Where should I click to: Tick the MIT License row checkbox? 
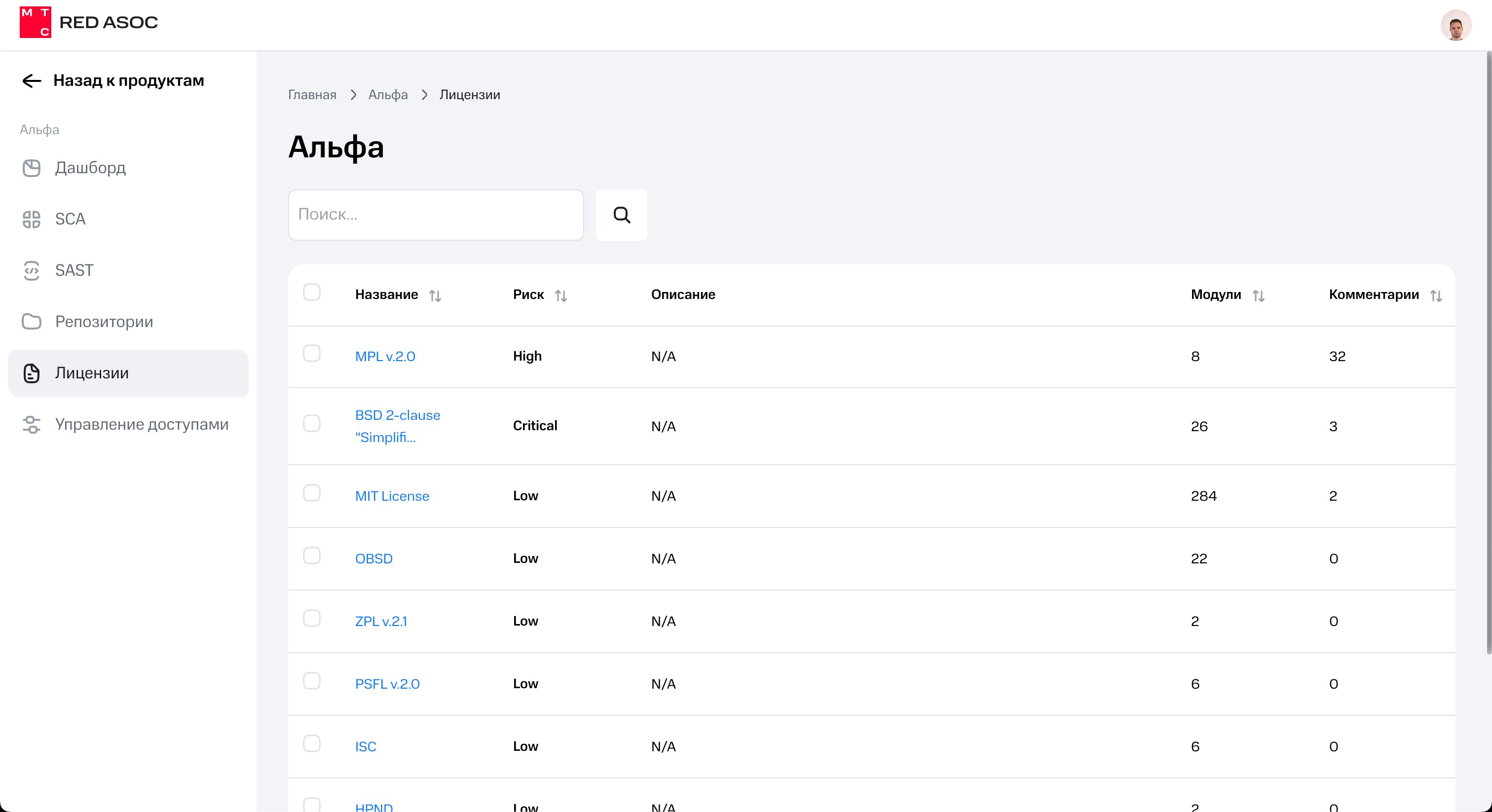click(312, 493)
